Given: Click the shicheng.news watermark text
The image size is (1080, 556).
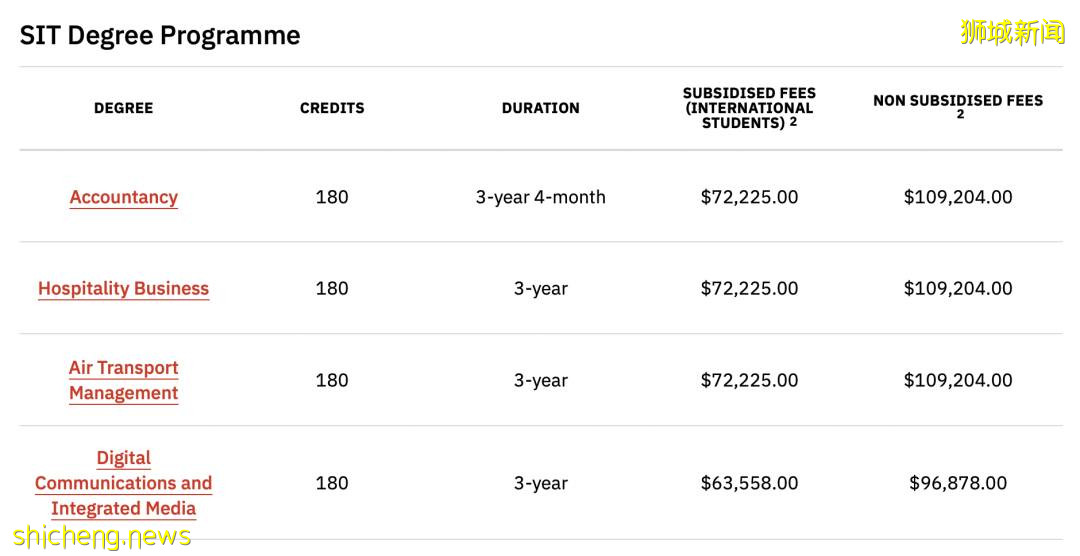Looking at the screenshot, I should pyautogui.click(x=102, y=536).
